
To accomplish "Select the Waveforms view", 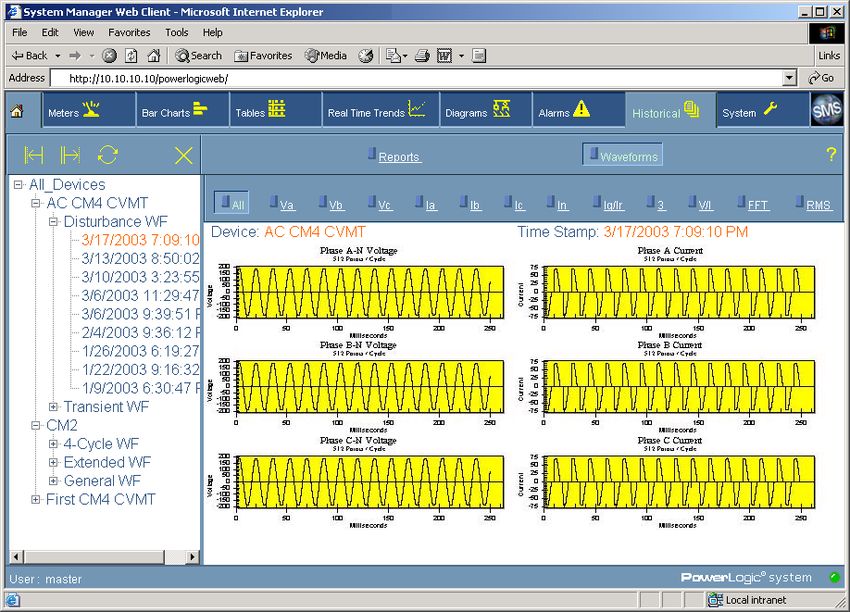I will (623, 155).
